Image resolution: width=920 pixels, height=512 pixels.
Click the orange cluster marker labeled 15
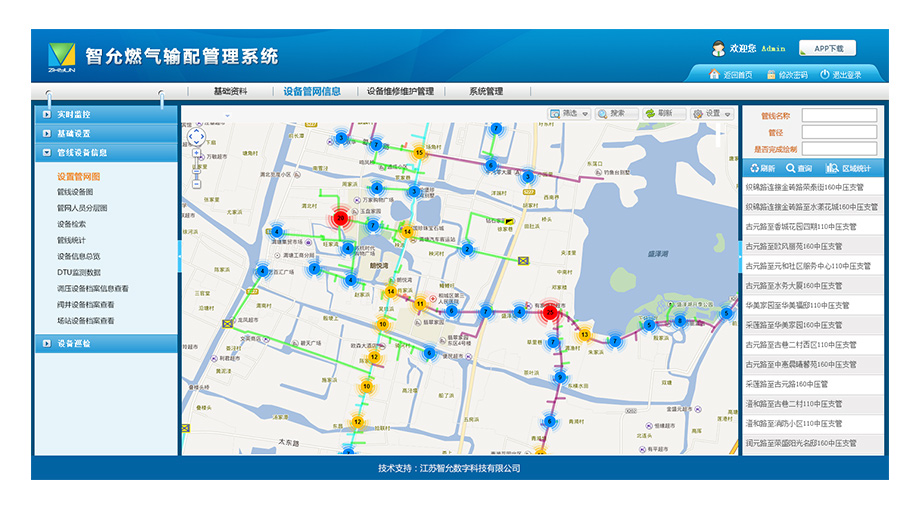[419, 152]
